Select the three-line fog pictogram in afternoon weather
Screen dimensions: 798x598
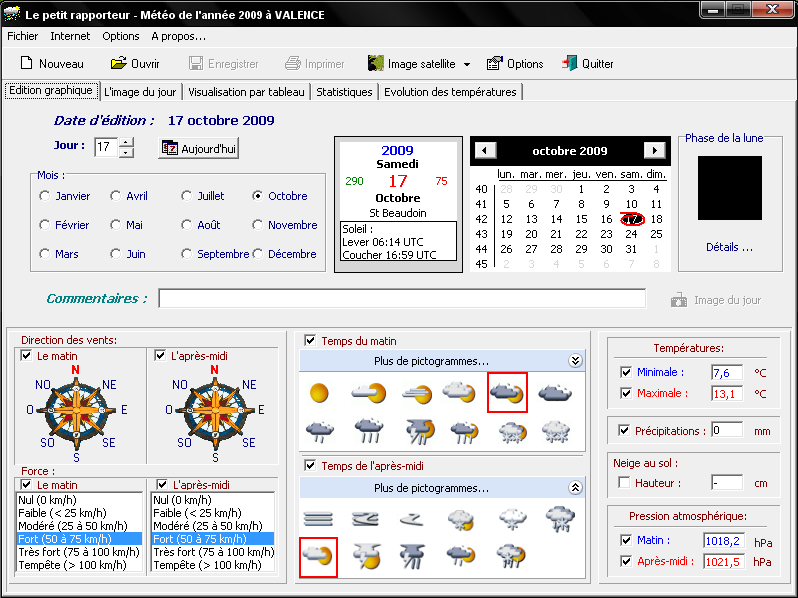pos(319,518)
